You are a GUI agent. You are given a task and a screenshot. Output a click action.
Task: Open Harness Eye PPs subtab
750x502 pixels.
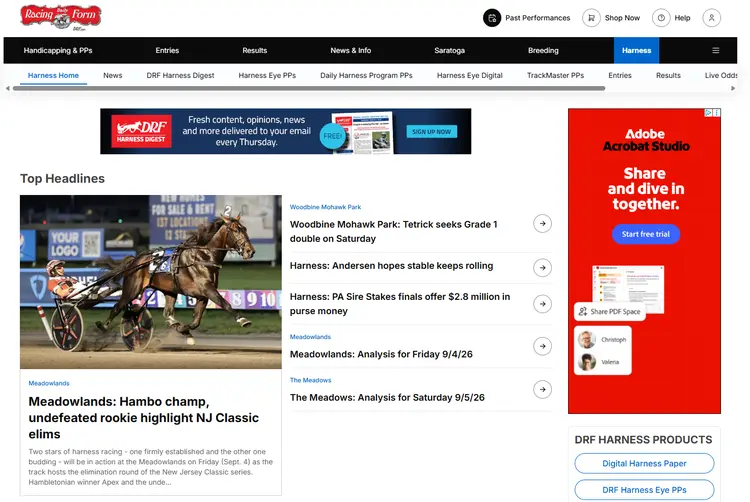click(267, 76)
